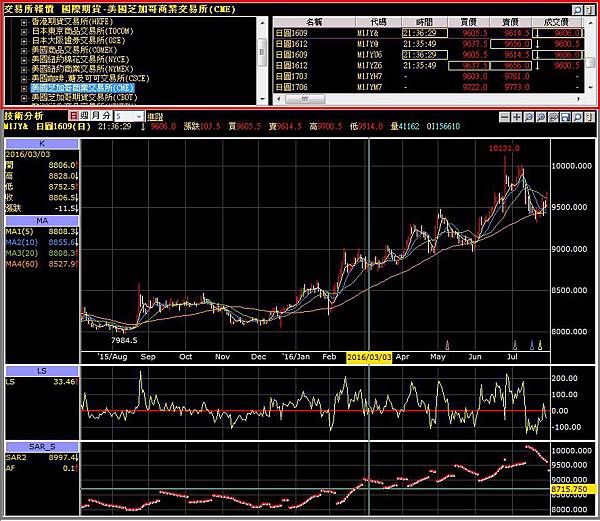600x521 pixels.
Task: Select quote row 日圓1706
Action: pos(429,87)
